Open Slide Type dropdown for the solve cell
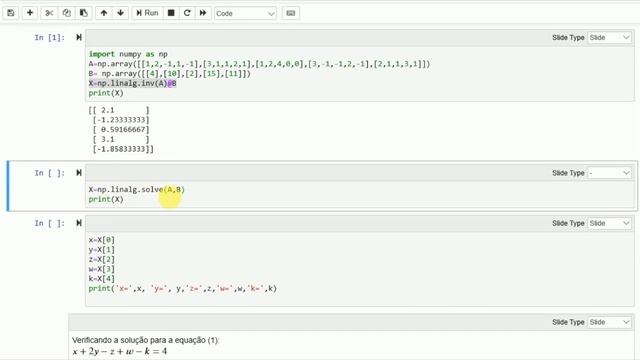Screen dimensions: 640x360 (610, 173)
